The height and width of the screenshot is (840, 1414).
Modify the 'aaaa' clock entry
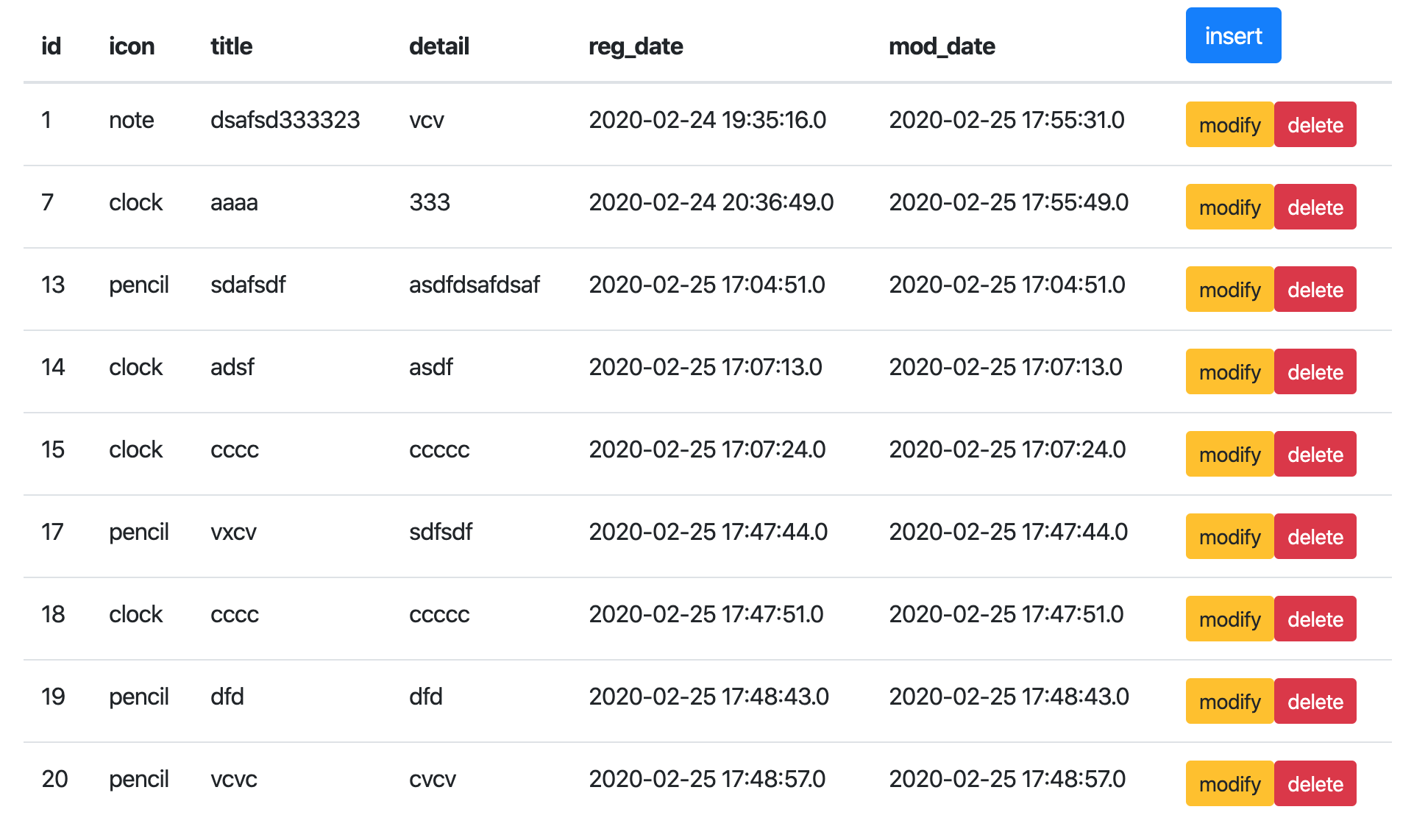point(1229,207)
